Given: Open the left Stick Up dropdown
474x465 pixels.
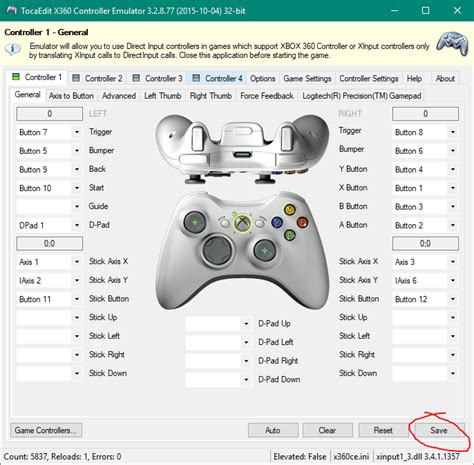Looking at the screenshot, I should (49, 317).
